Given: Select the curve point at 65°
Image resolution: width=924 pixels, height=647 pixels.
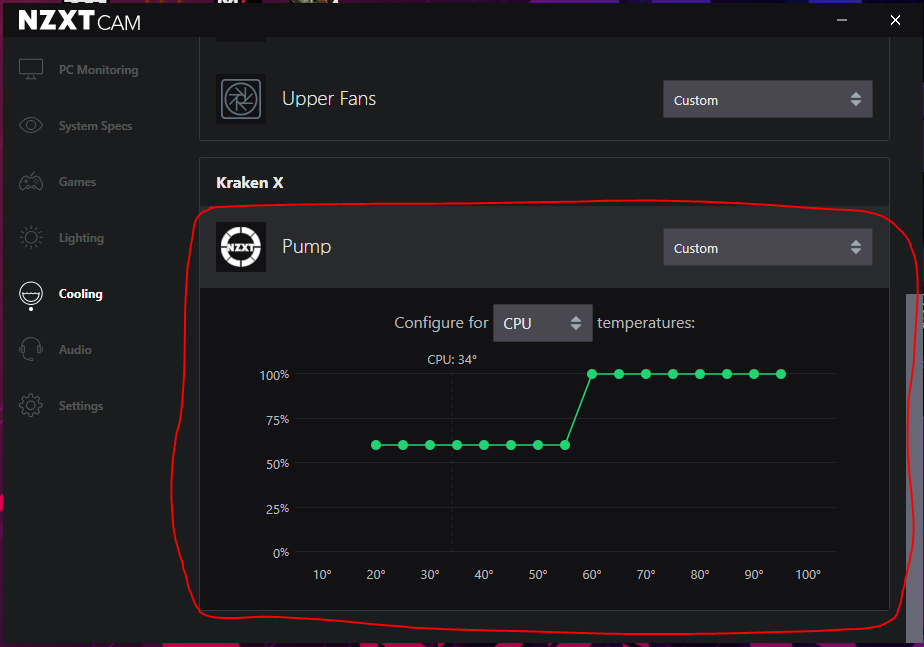Looking at the screenshot, I should 619,374.
